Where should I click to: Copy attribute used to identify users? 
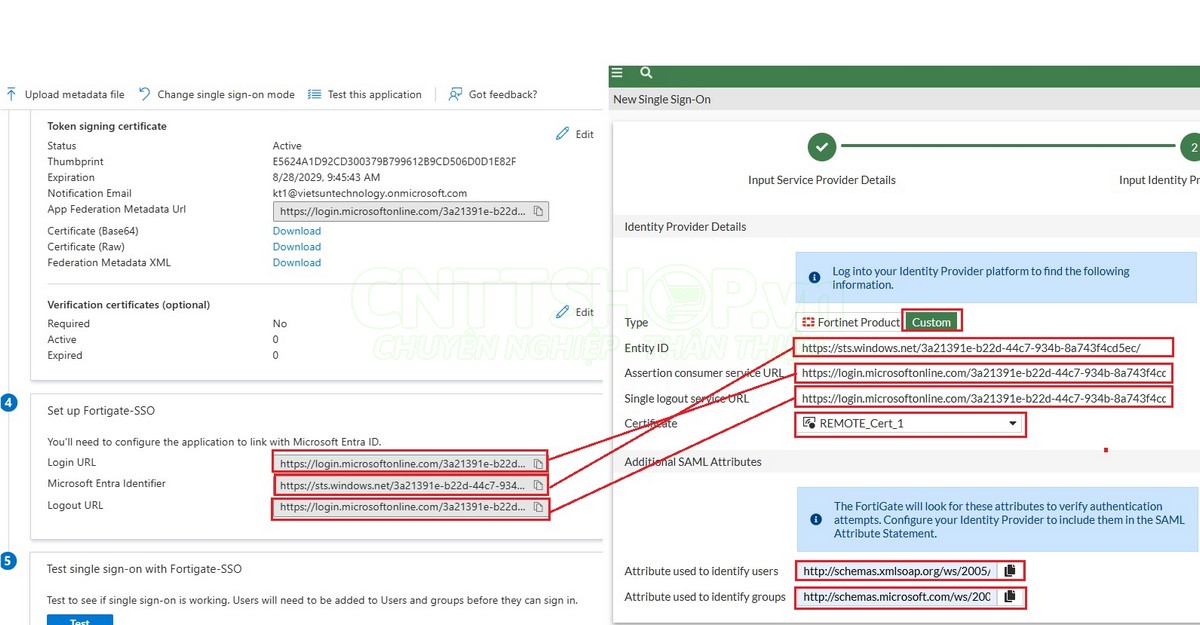tap(1010, 571)
